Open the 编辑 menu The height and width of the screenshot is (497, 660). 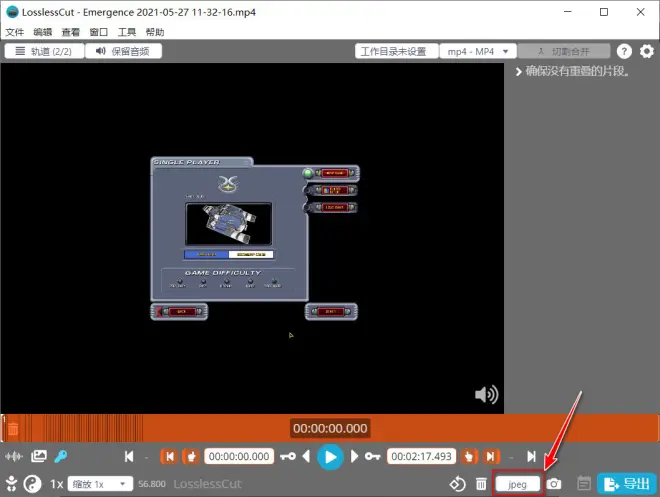point(43,32)
